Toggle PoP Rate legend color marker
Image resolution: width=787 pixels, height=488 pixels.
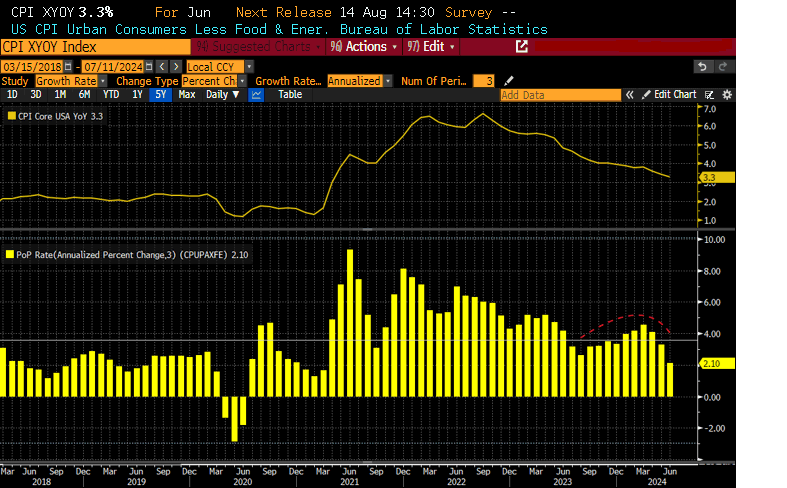[10, 255]
